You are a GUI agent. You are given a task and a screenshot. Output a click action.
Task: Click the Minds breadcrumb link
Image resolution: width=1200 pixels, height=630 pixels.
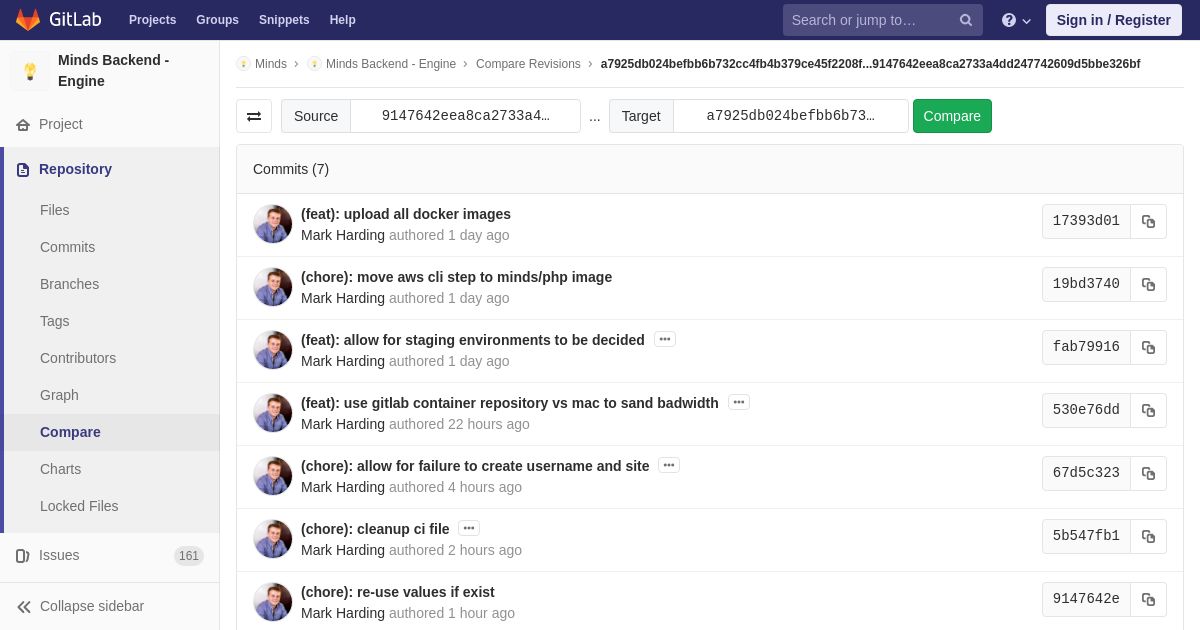pyautogui.click(x=271, y=64)
